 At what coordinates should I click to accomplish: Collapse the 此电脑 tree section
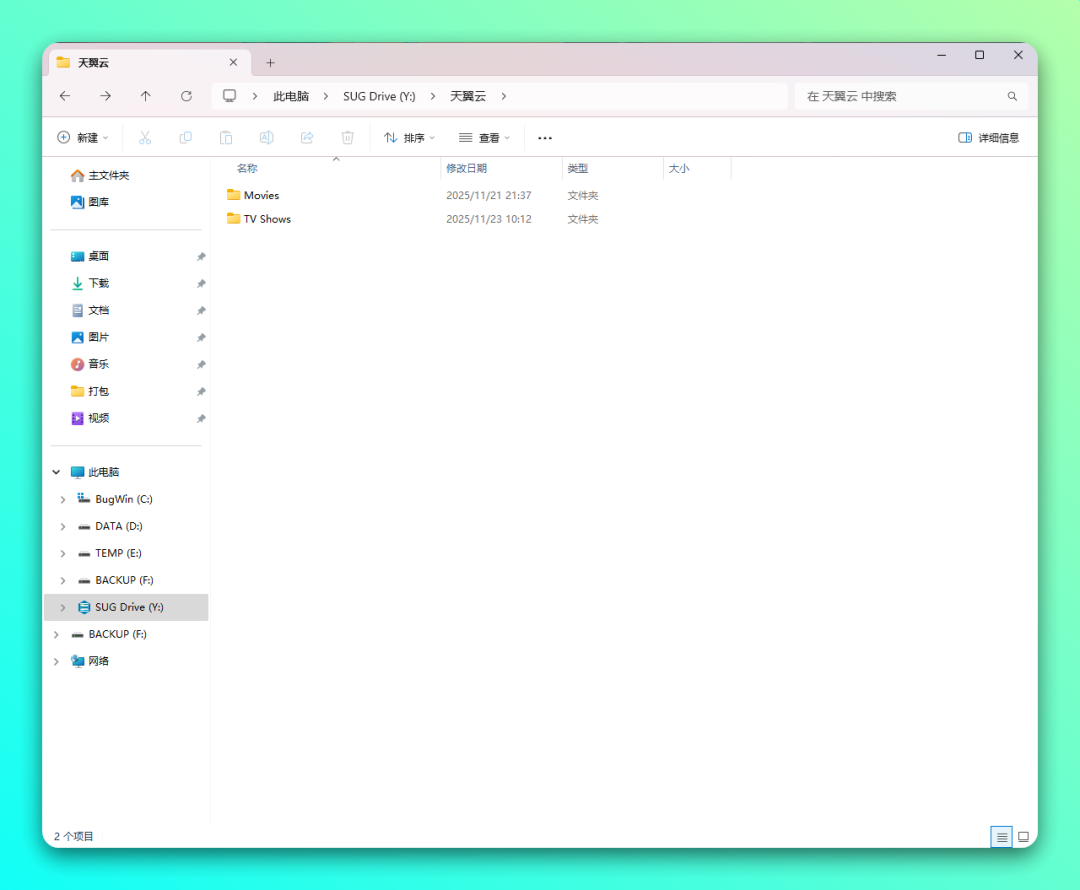(x=56, y=472)
